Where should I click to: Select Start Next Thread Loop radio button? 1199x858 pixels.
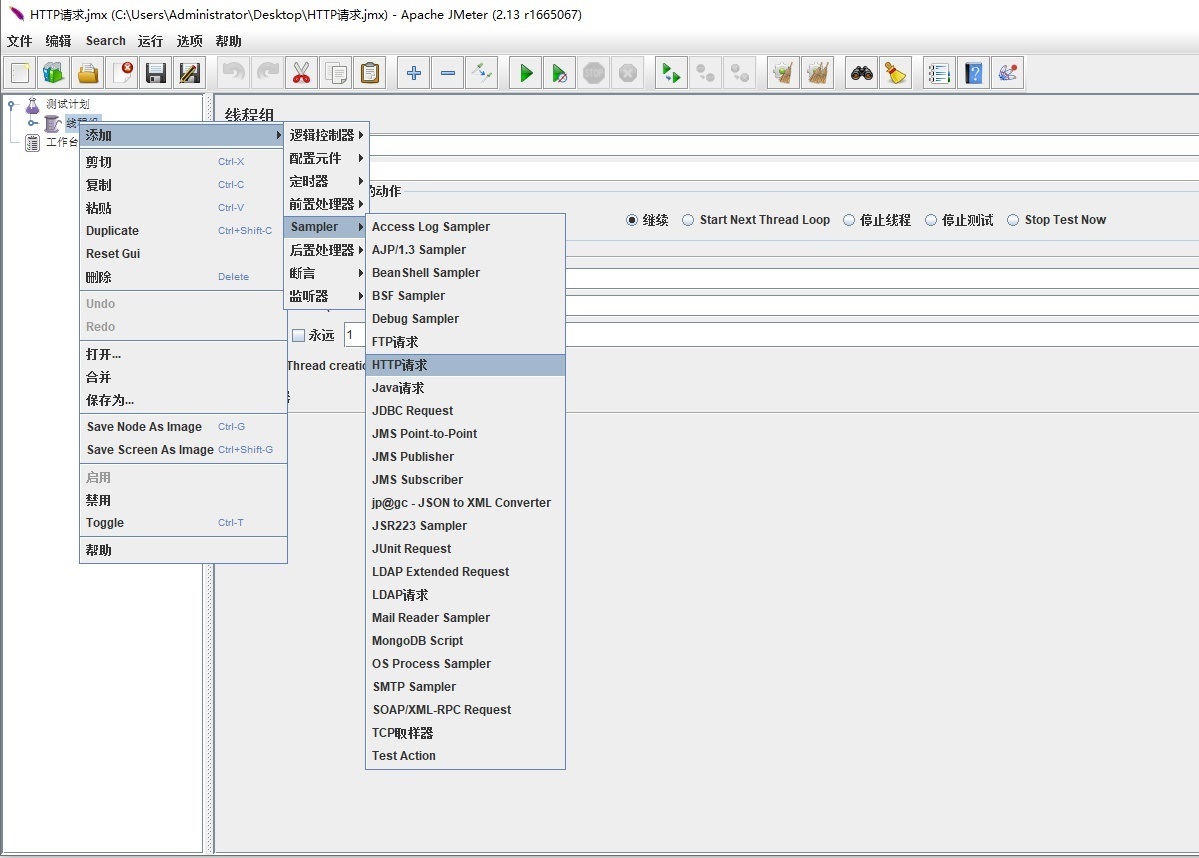point(688,220)
